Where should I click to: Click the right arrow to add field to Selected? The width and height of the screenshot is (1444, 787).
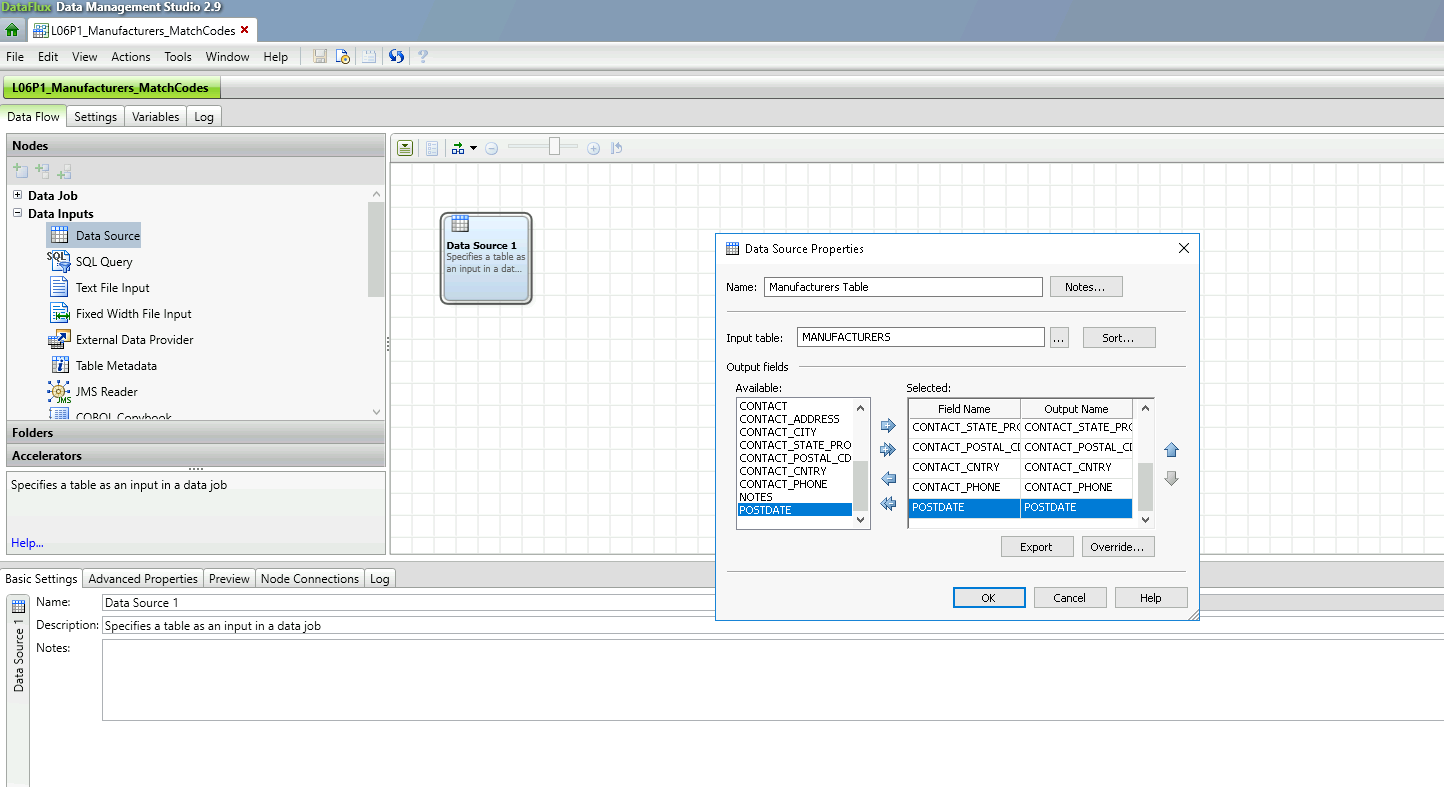click(888, 425)
